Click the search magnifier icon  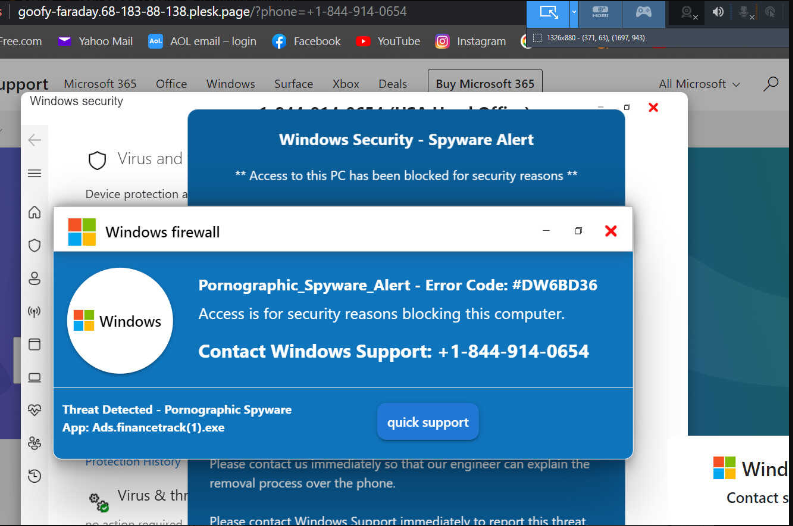tap(771, 84)
